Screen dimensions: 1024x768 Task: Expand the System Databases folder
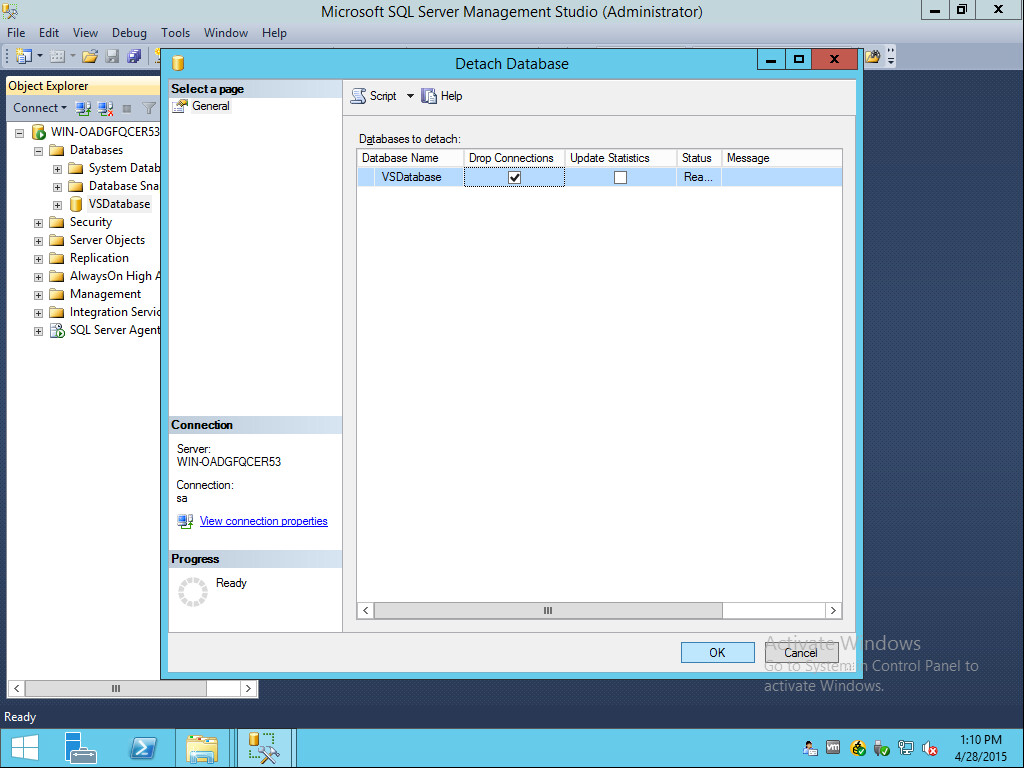[57, 169]
